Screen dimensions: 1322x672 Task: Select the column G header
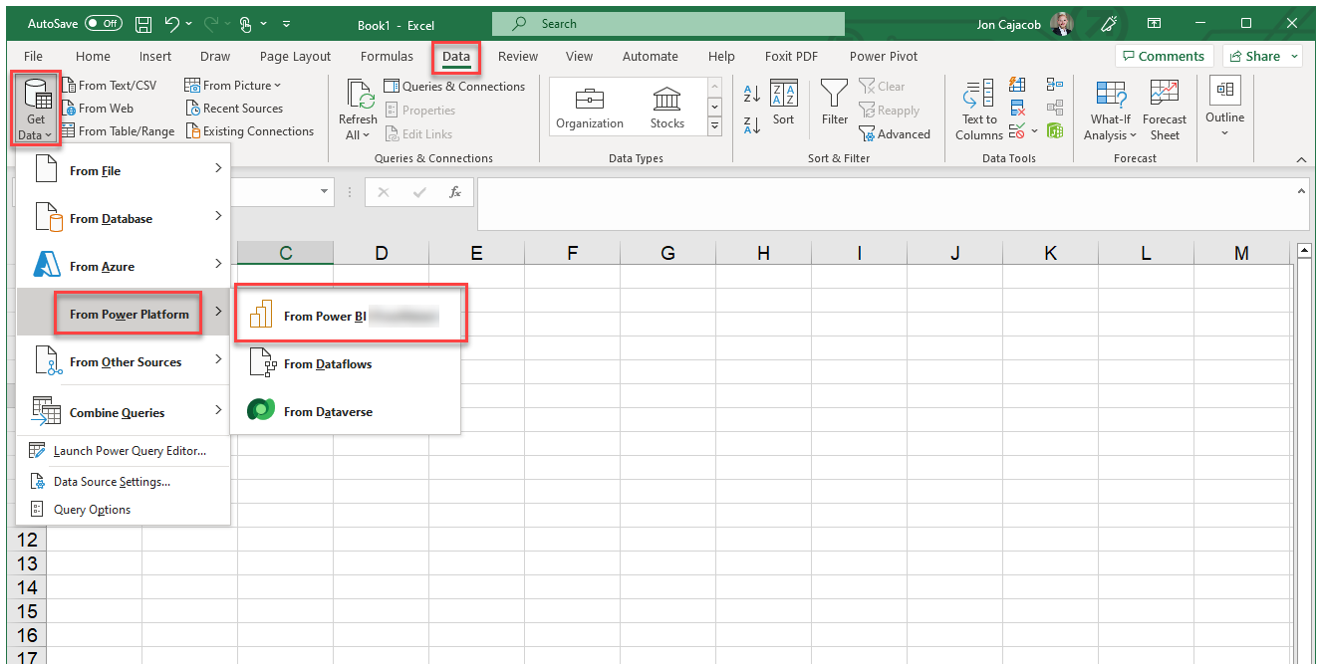click(667, 253)
